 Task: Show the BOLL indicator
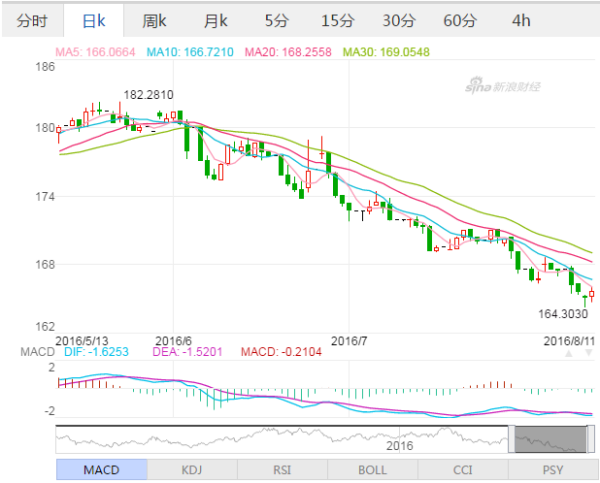pos(372,470)
